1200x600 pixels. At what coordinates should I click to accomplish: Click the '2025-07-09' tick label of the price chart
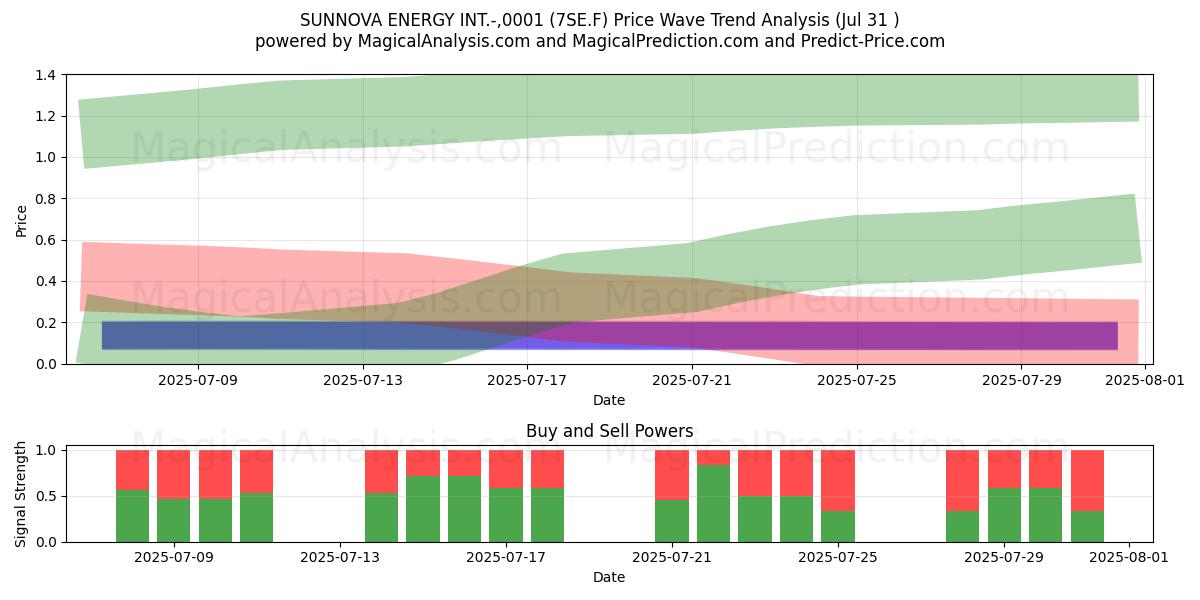(198, 379)
